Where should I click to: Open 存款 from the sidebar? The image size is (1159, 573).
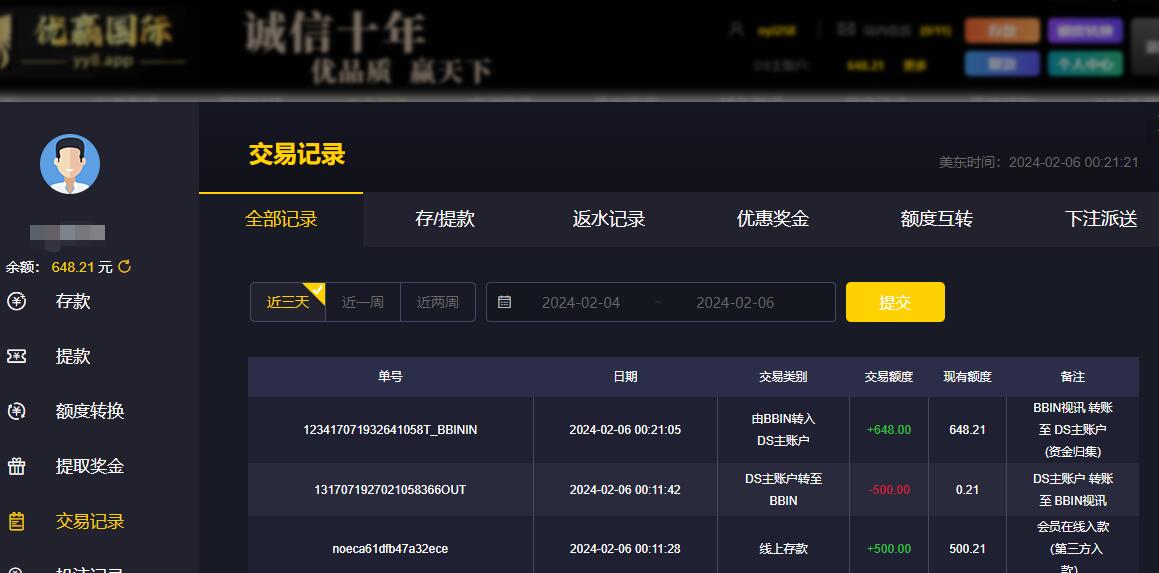point(72,302)
